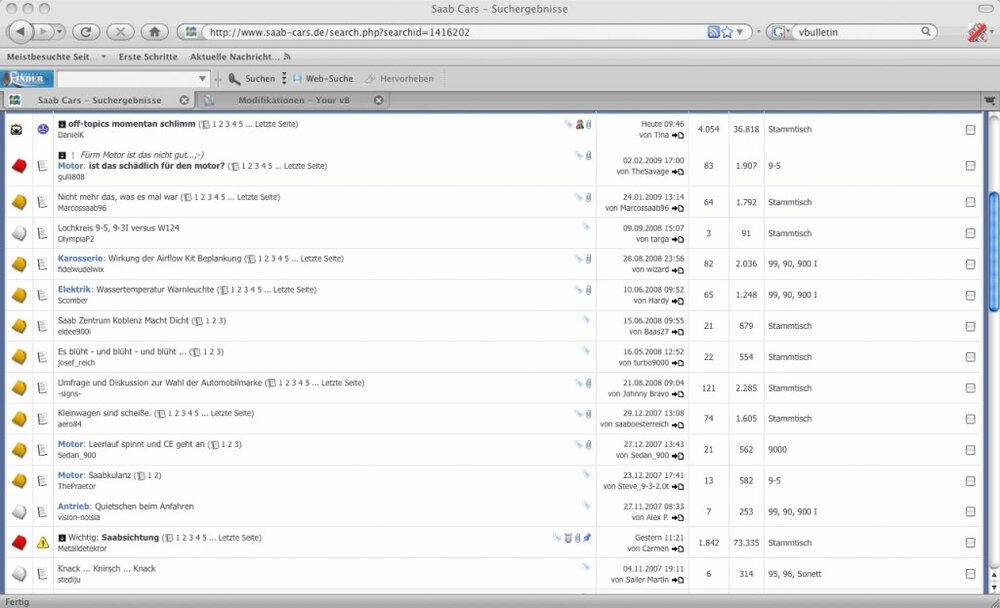Check the box for 'Nicht mehr das, was es mal war'

(x=970, y=202)
